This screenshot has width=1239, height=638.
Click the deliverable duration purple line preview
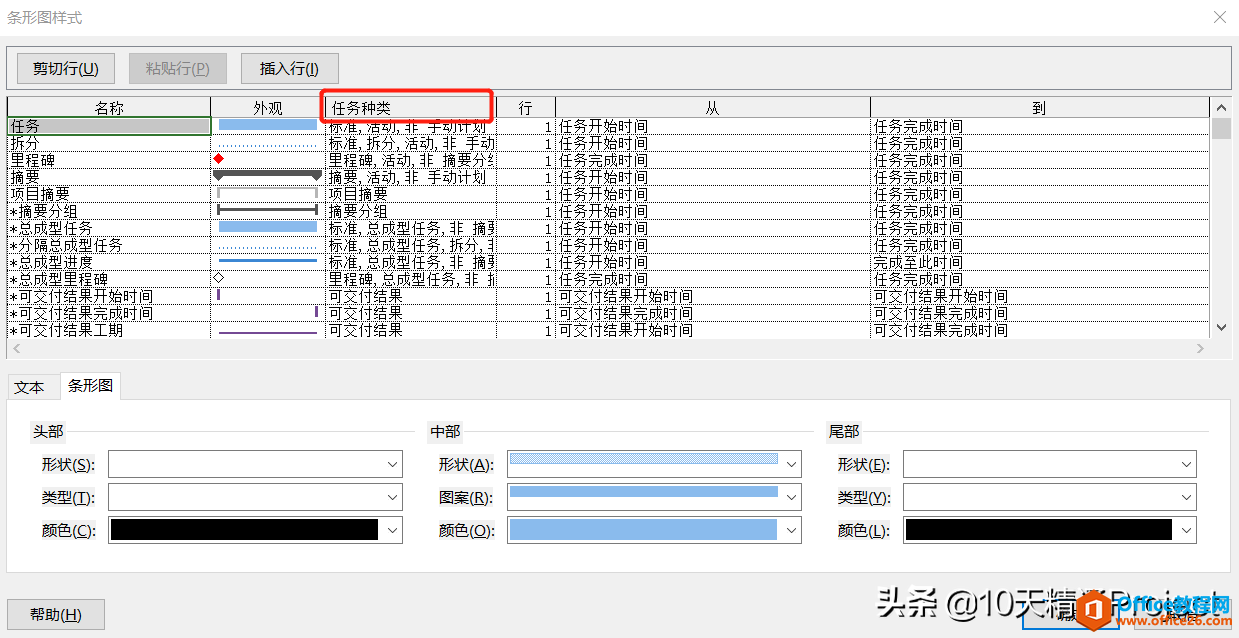click(x=267, y=330)
